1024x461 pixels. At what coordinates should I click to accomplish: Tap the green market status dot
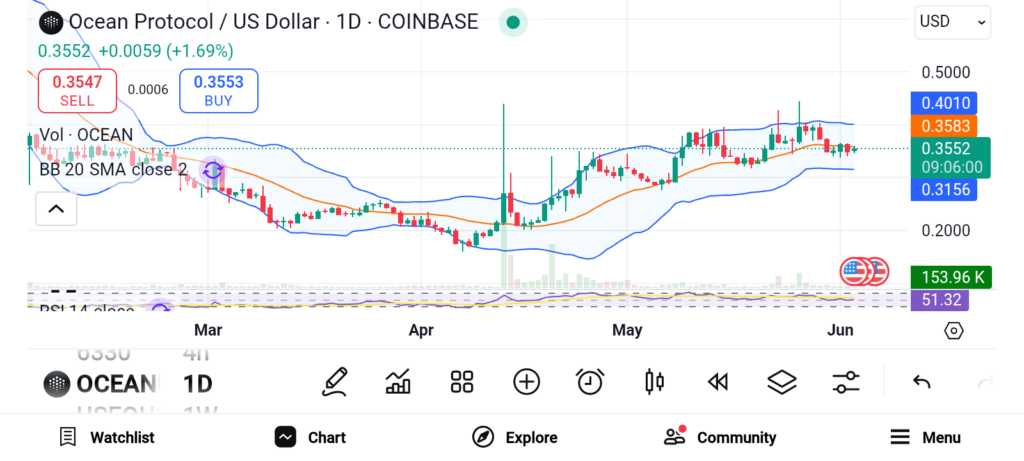(x=513, y=23)
